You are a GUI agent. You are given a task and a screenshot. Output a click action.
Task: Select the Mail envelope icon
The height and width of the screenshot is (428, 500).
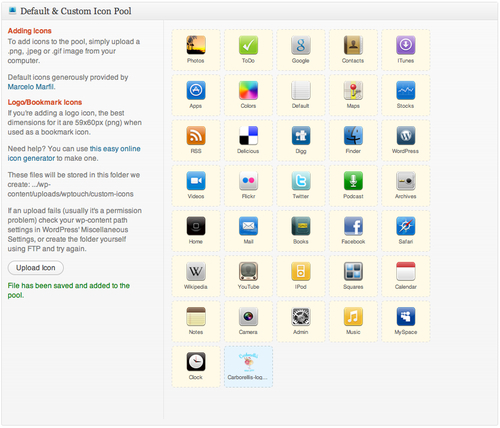[248, 226]
